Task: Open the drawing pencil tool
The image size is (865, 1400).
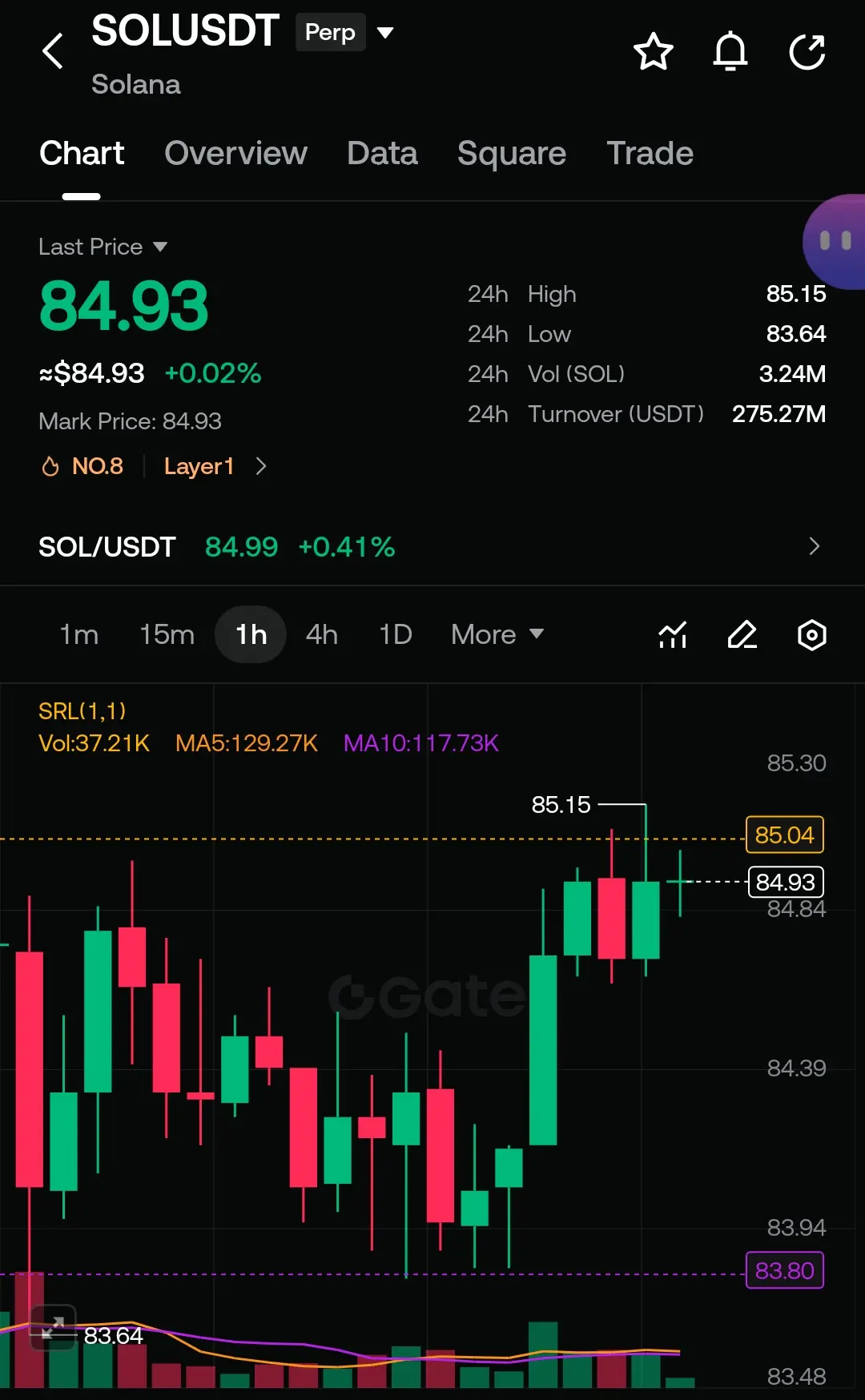Action: pyautogui.click(x=742, y=634)
